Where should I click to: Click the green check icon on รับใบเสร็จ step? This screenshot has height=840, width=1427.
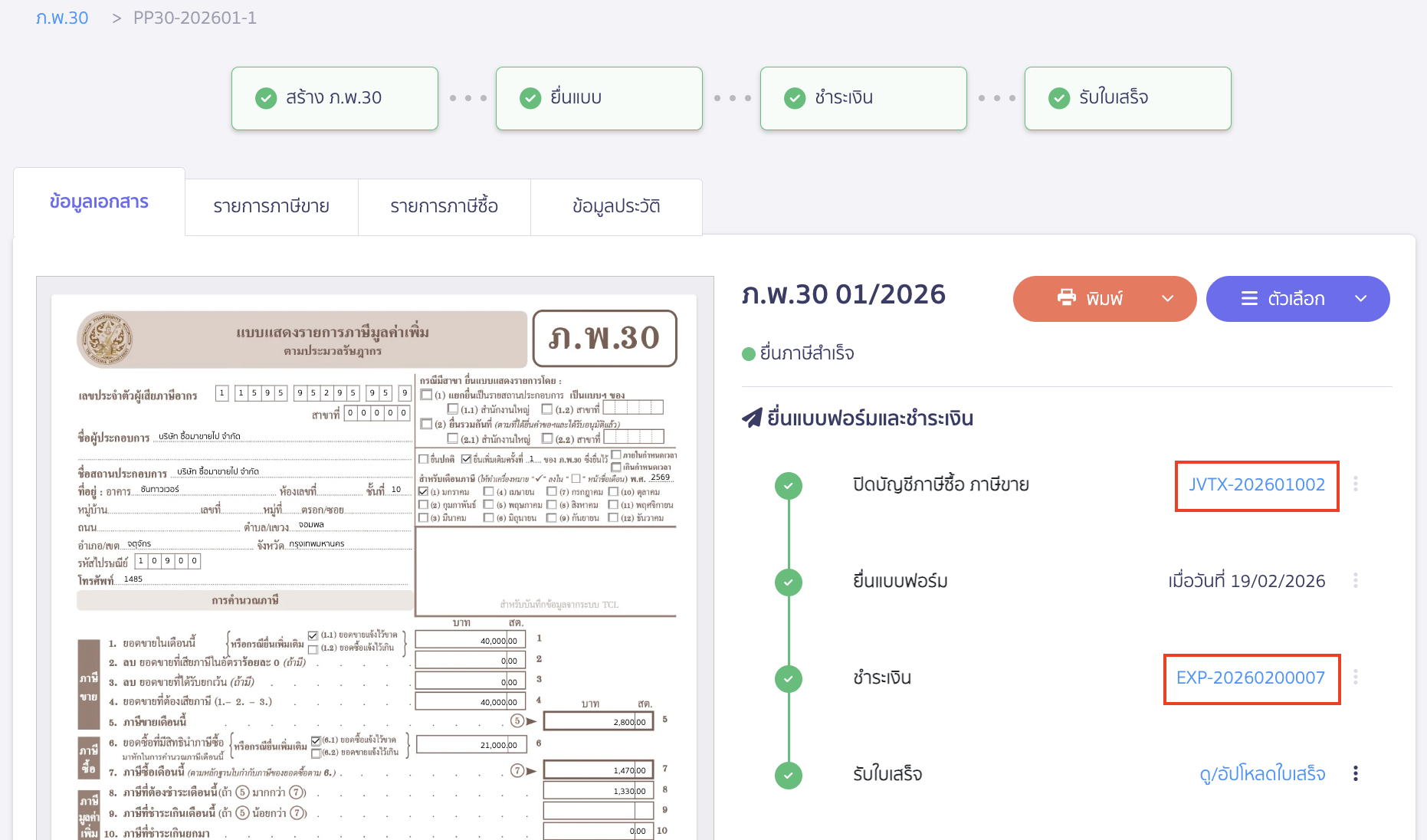1058,98
